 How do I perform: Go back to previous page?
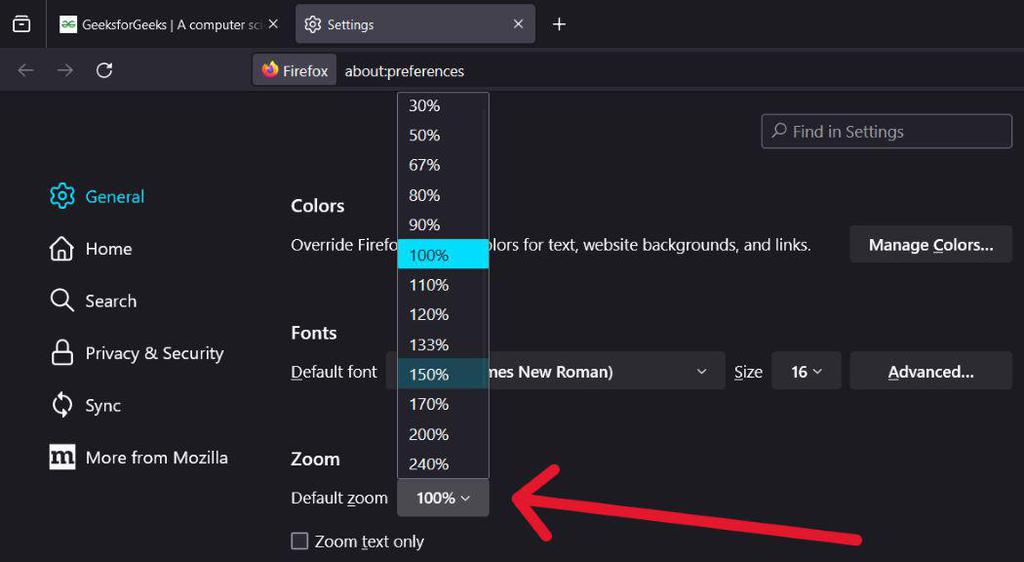pyautogui.click(x=26, y=70)
